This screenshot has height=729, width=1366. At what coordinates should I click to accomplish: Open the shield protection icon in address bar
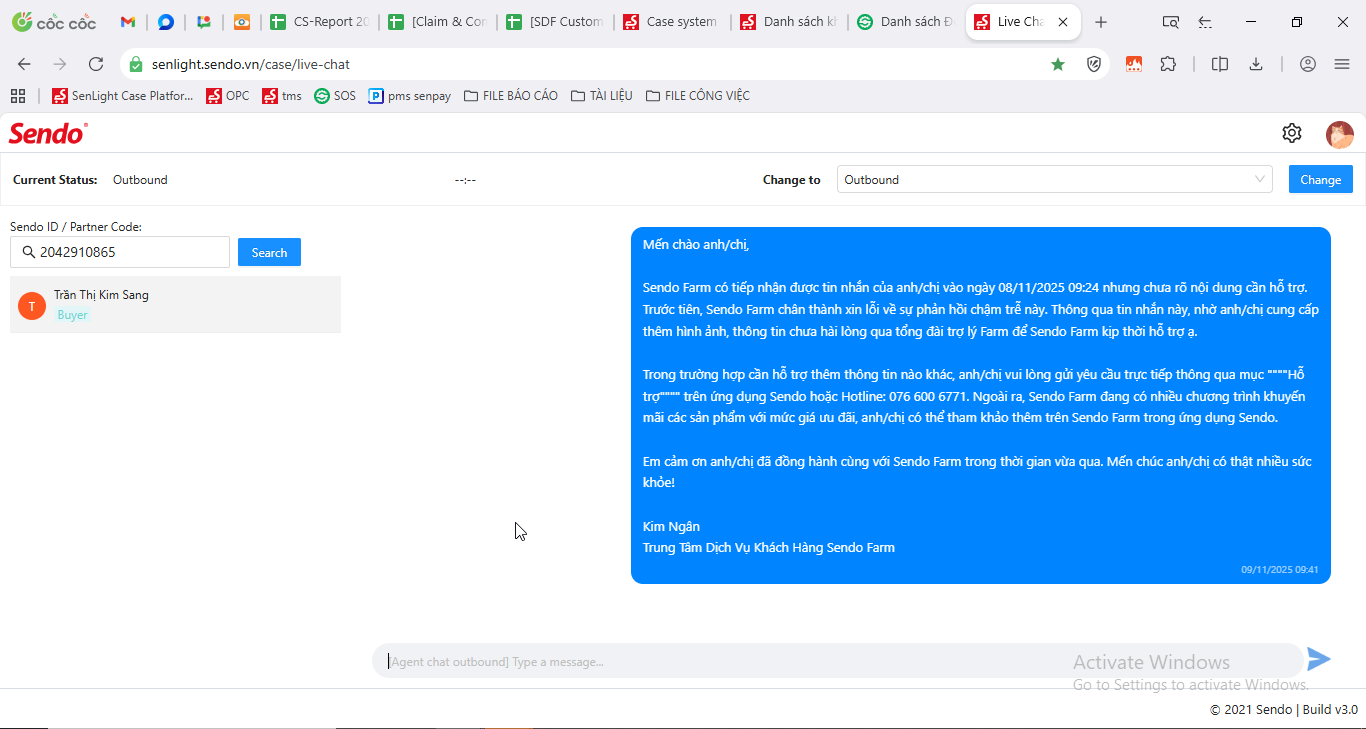[1094, 64]
